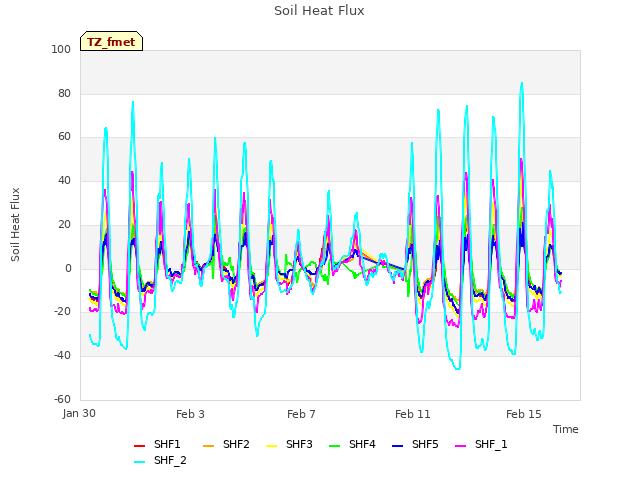Viewport: 640px width, 480px height.
Task: Toggle the SHF_1 series in legend
Action: click(x=481, y=444)
